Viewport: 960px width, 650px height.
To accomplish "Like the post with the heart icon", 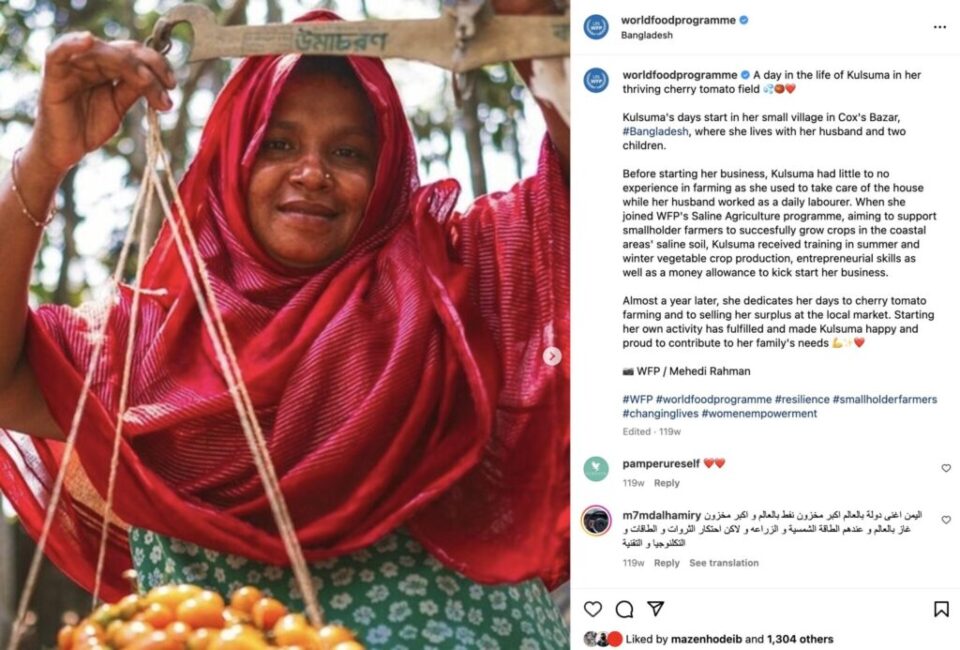I will (593, 609).
